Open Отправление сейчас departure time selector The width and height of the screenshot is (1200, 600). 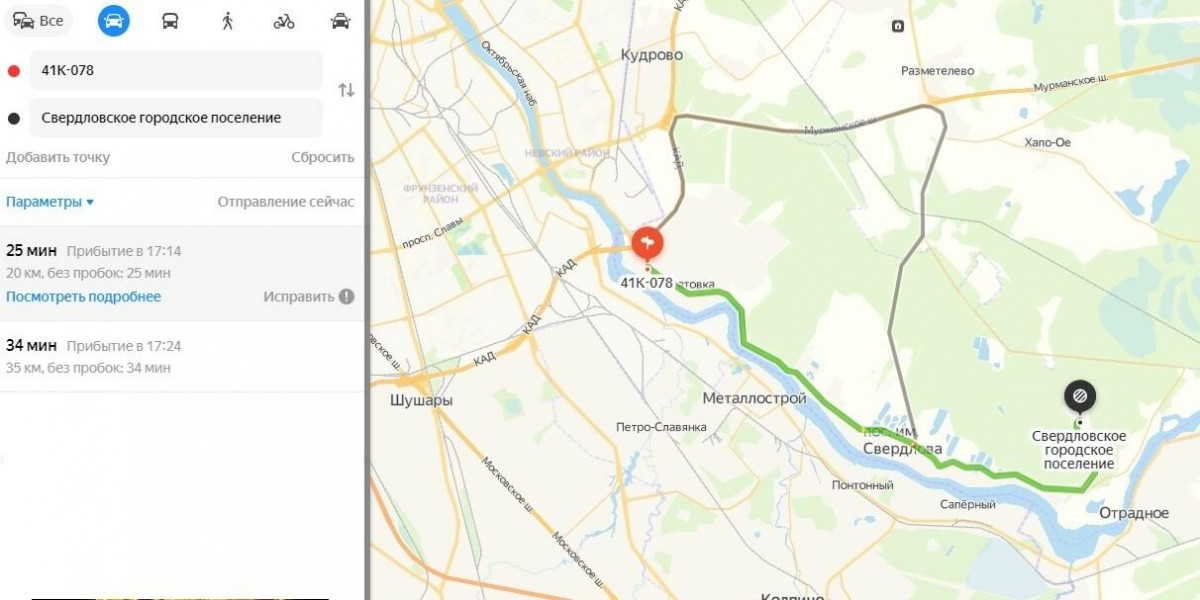click(x=286, y=202)
